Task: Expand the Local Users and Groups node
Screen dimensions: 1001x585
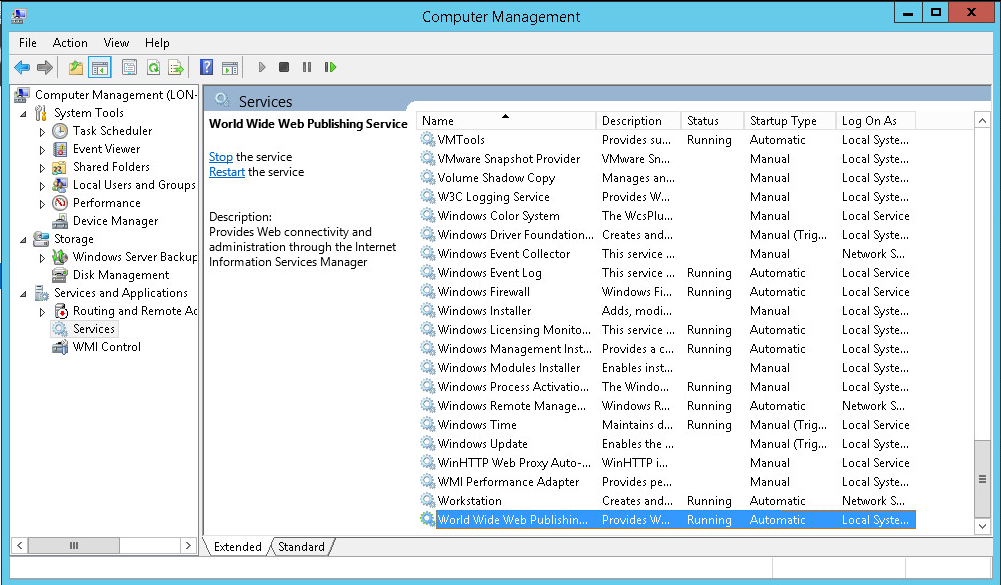Action: click(x=42, y=185)
